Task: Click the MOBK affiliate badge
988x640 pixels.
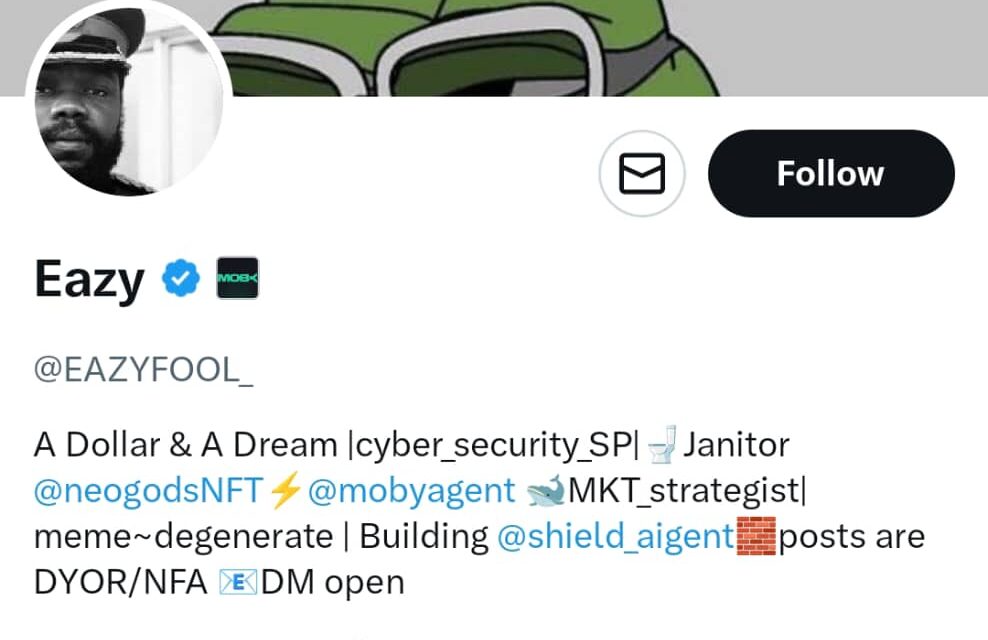Action: [x=237, y=279]
